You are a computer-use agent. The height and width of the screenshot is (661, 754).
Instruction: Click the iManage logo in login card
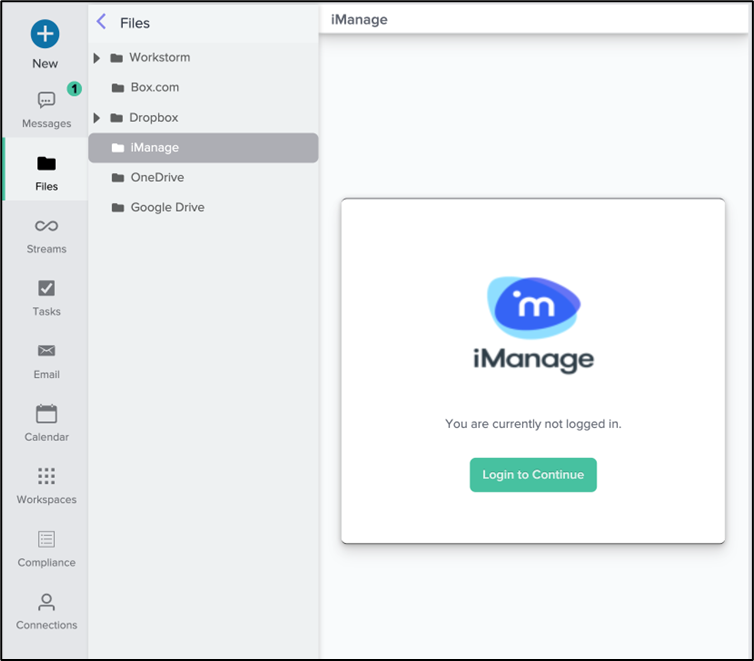pyautogui.click(x=534, y=308)
